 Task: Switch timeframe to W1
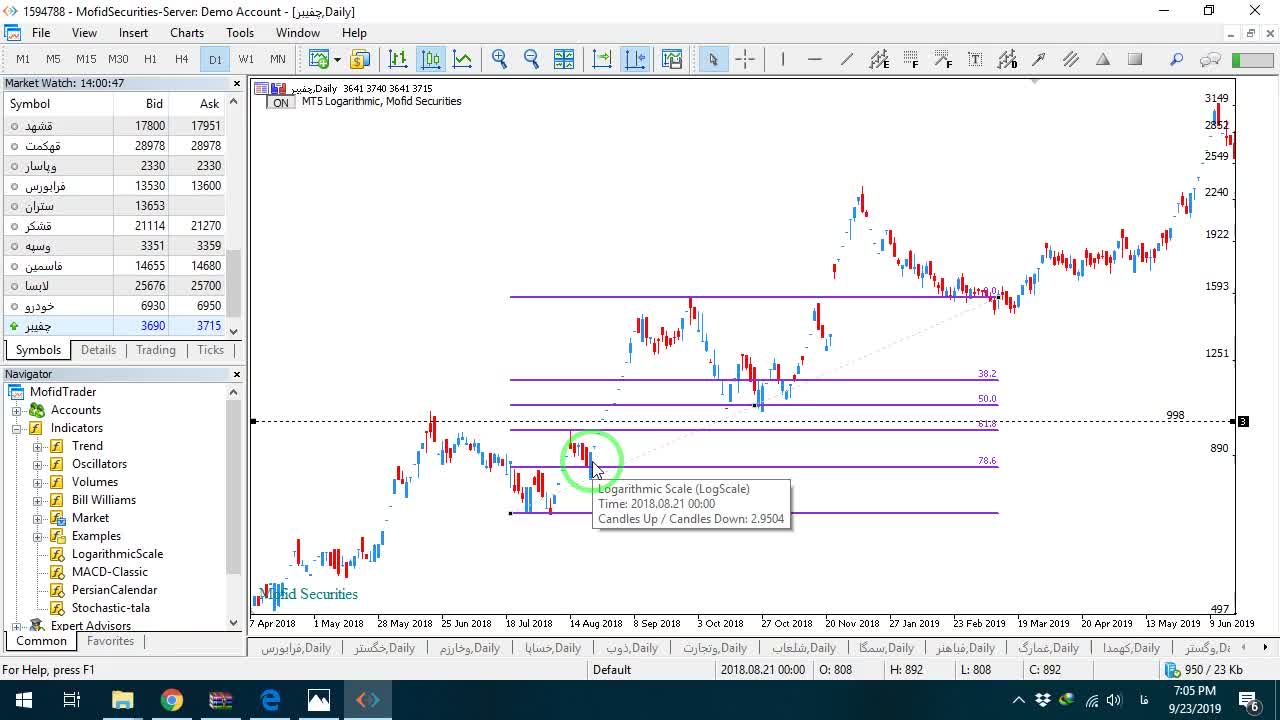[246, 59]
